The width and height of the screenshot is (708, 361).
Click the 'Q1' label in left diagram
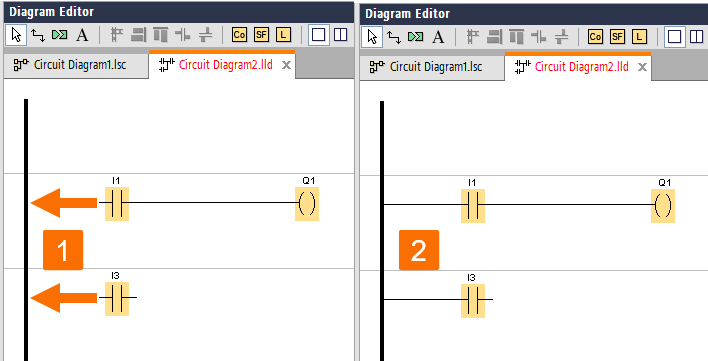pos(309,180)
